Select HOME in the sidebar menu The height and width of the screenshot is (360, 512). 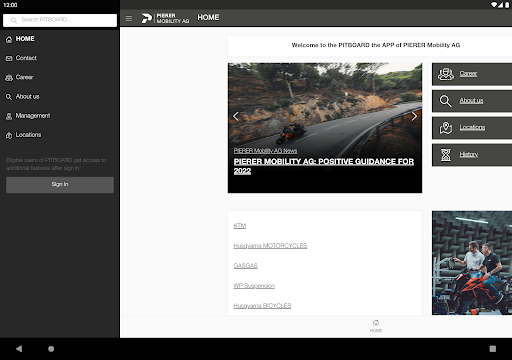tap(25, 39)
